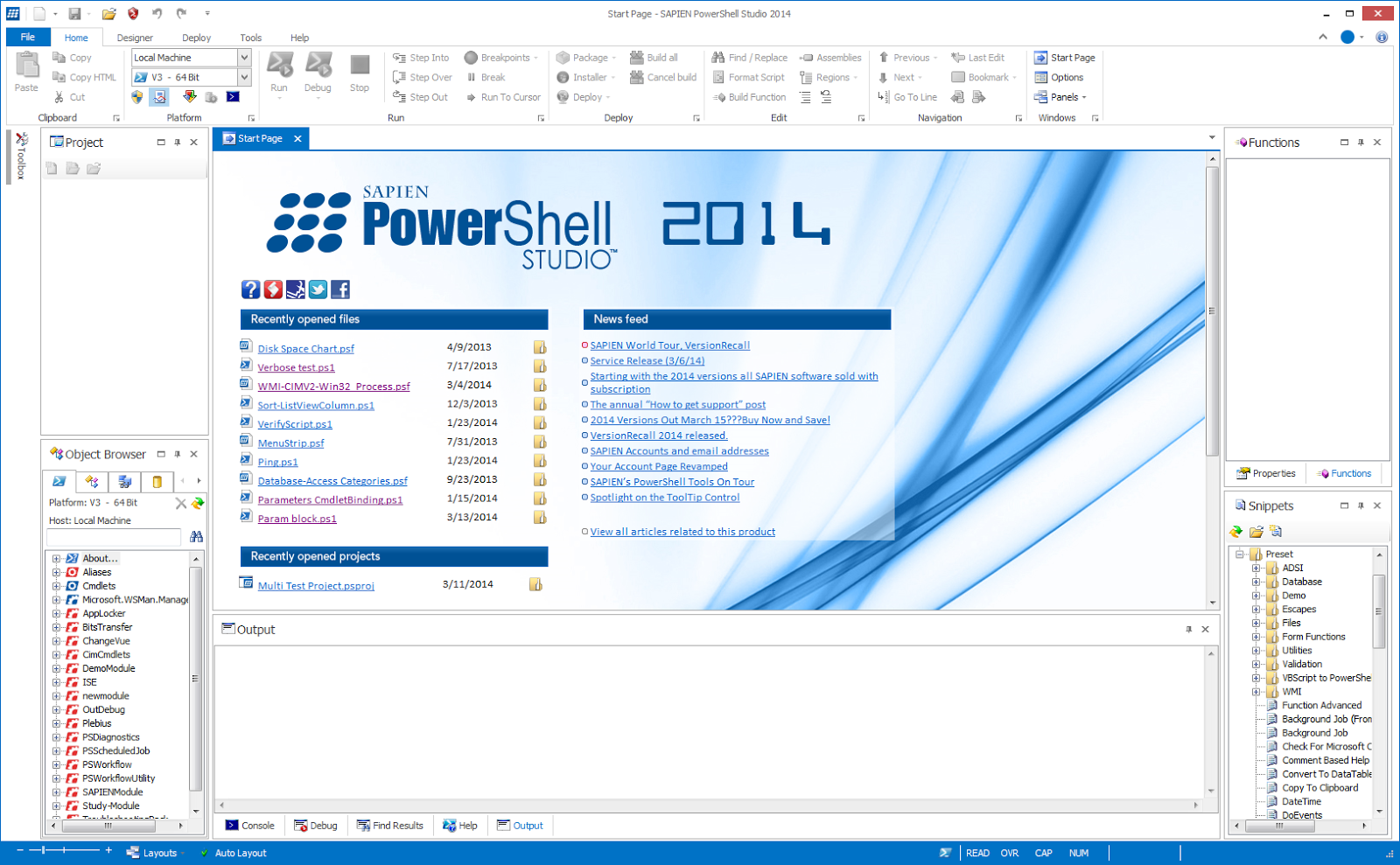The width and height of the screenshot is (1400, 865).
Task: Open the Find Results tab
Action: pos(389,825)
